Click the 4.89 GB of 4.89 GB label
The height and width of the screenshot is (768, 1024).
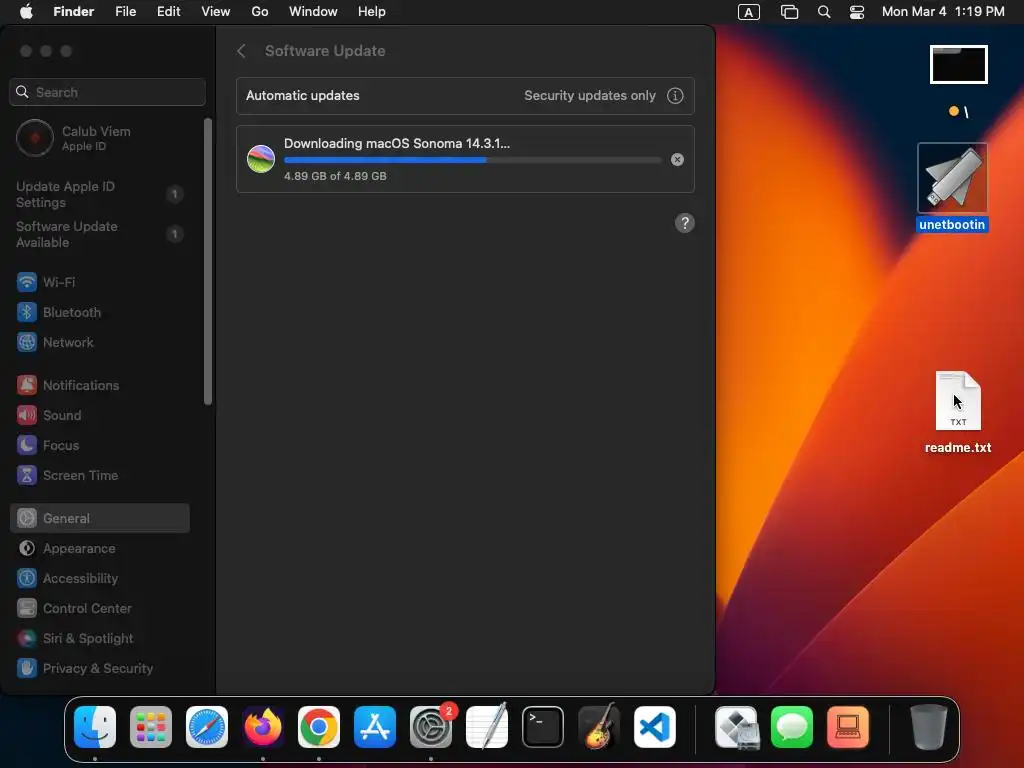coord(335,176)
